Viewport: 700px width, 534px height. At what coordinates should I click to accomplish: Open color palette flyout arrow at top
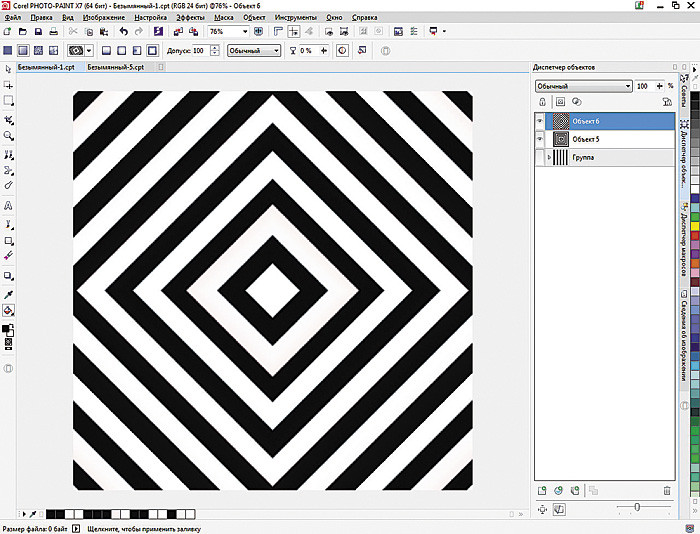(x=695, y=70)
